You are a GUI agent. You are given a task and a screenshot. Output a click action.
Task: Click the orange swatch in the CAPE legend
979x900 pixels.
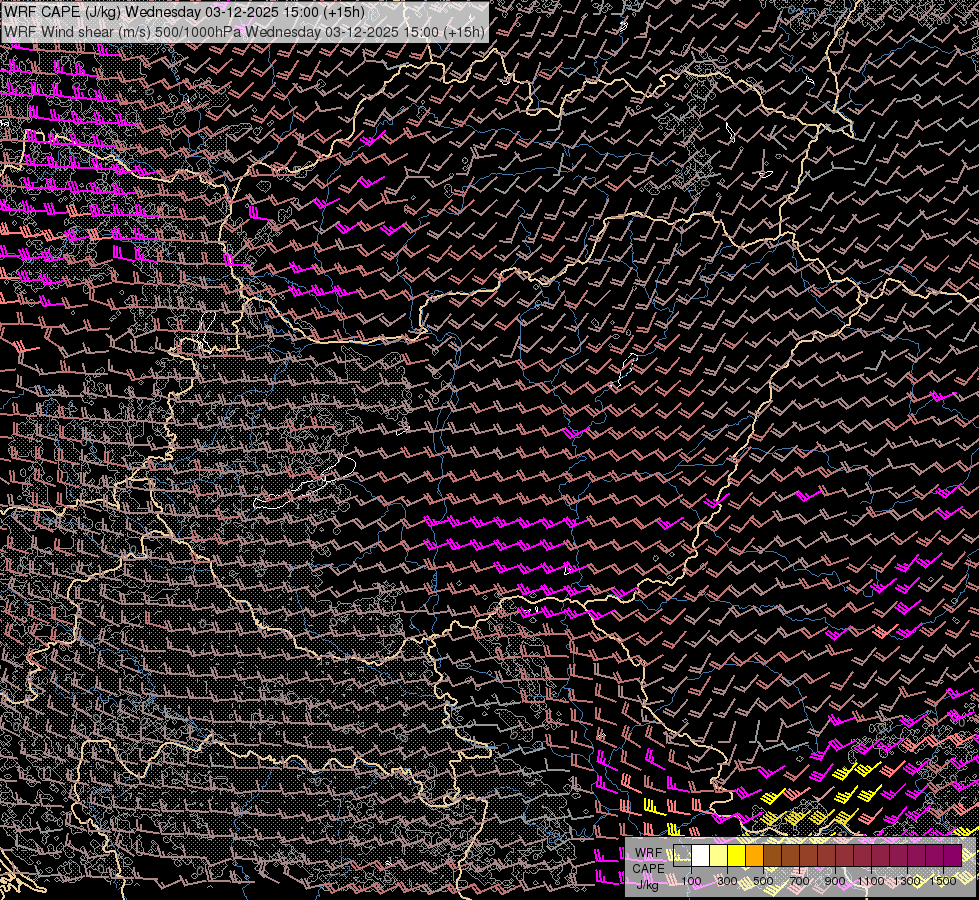(755, 856)
